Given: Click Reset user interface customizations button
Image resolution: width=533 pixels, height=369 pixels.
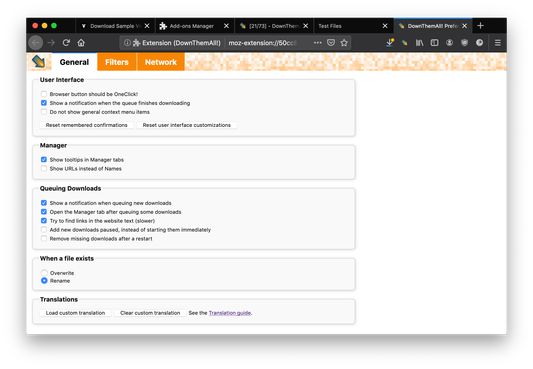Looking at the screenshot, I should 187,125.
